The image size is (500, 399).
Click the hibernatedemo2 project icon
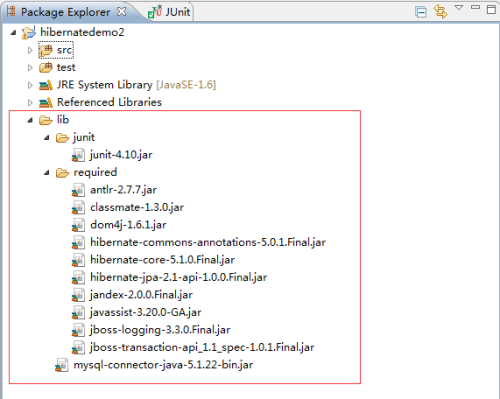click(x=29, y=32)
